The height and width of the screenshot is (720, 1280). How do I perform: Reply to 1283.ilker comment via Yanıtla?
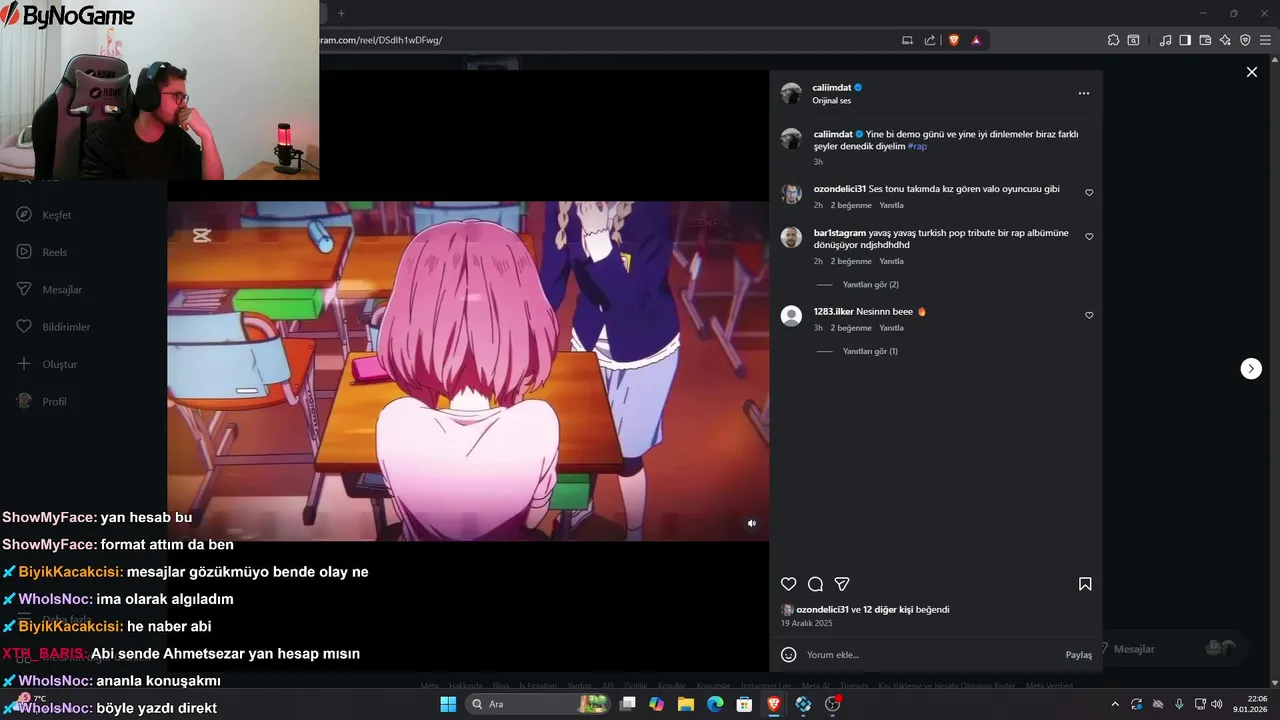click(x=891, y=328)
